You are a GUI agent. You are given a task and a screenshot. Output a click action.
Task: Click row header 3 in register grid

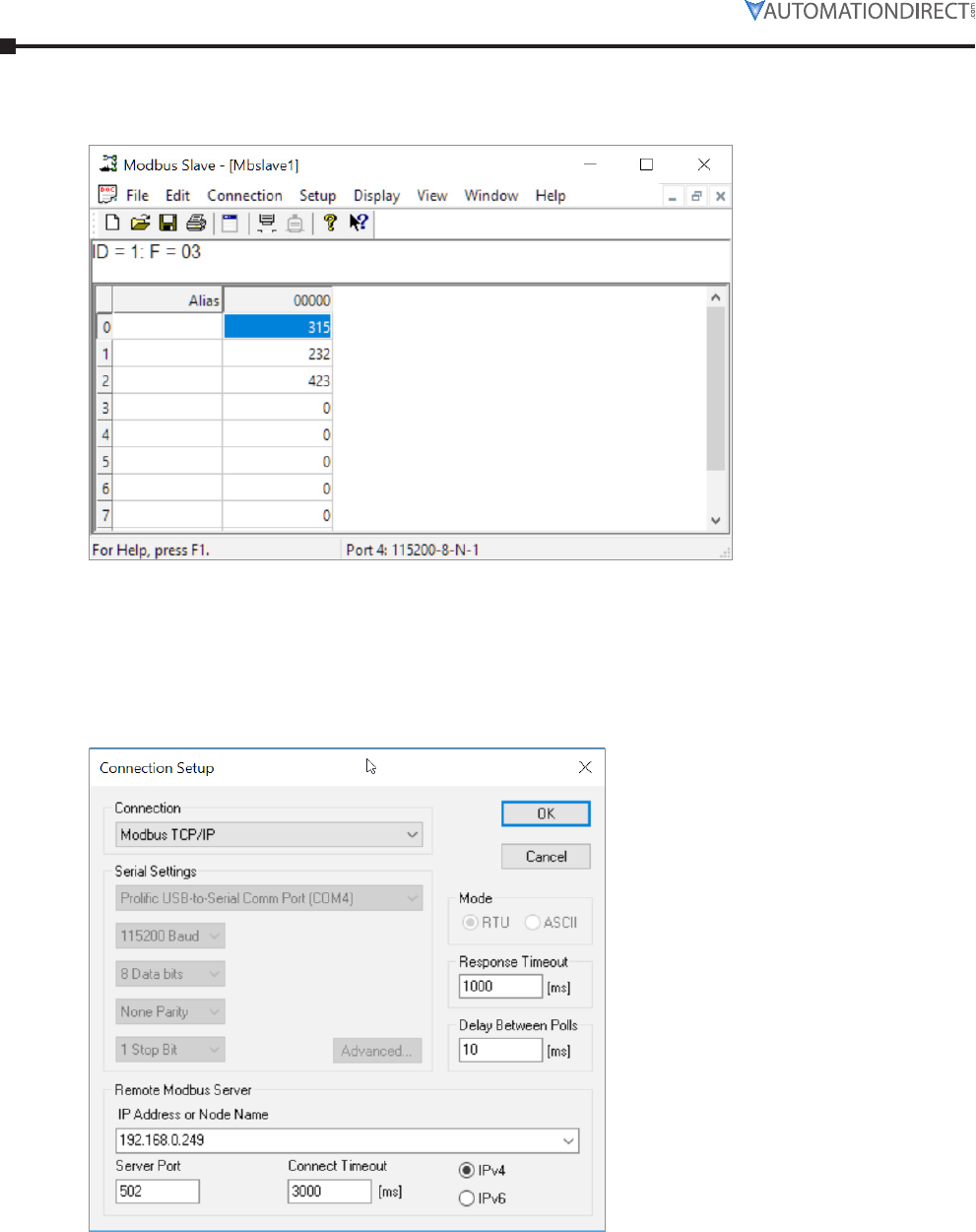(104, 408)
